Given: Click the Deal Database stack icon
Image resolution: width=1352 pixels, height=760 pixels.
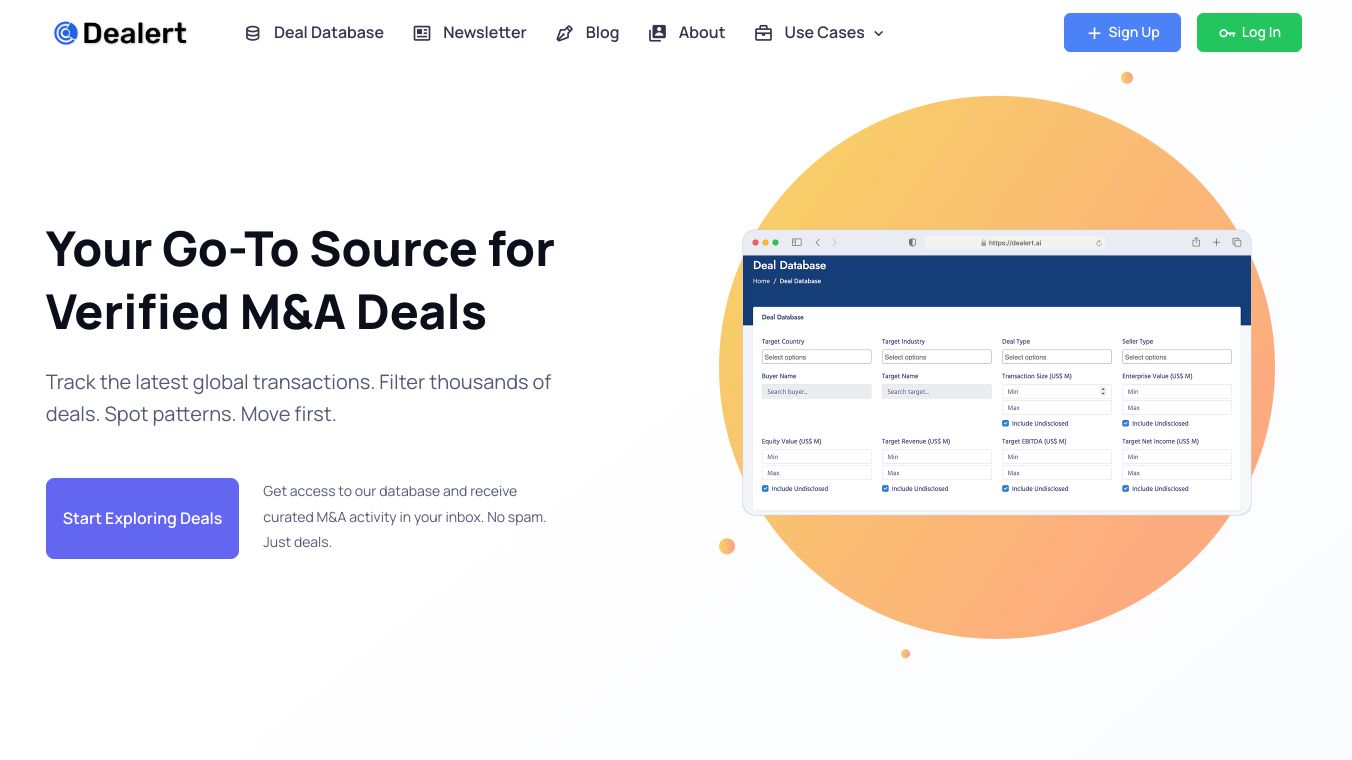Looking at the screenshot, I should click(253, 33).
